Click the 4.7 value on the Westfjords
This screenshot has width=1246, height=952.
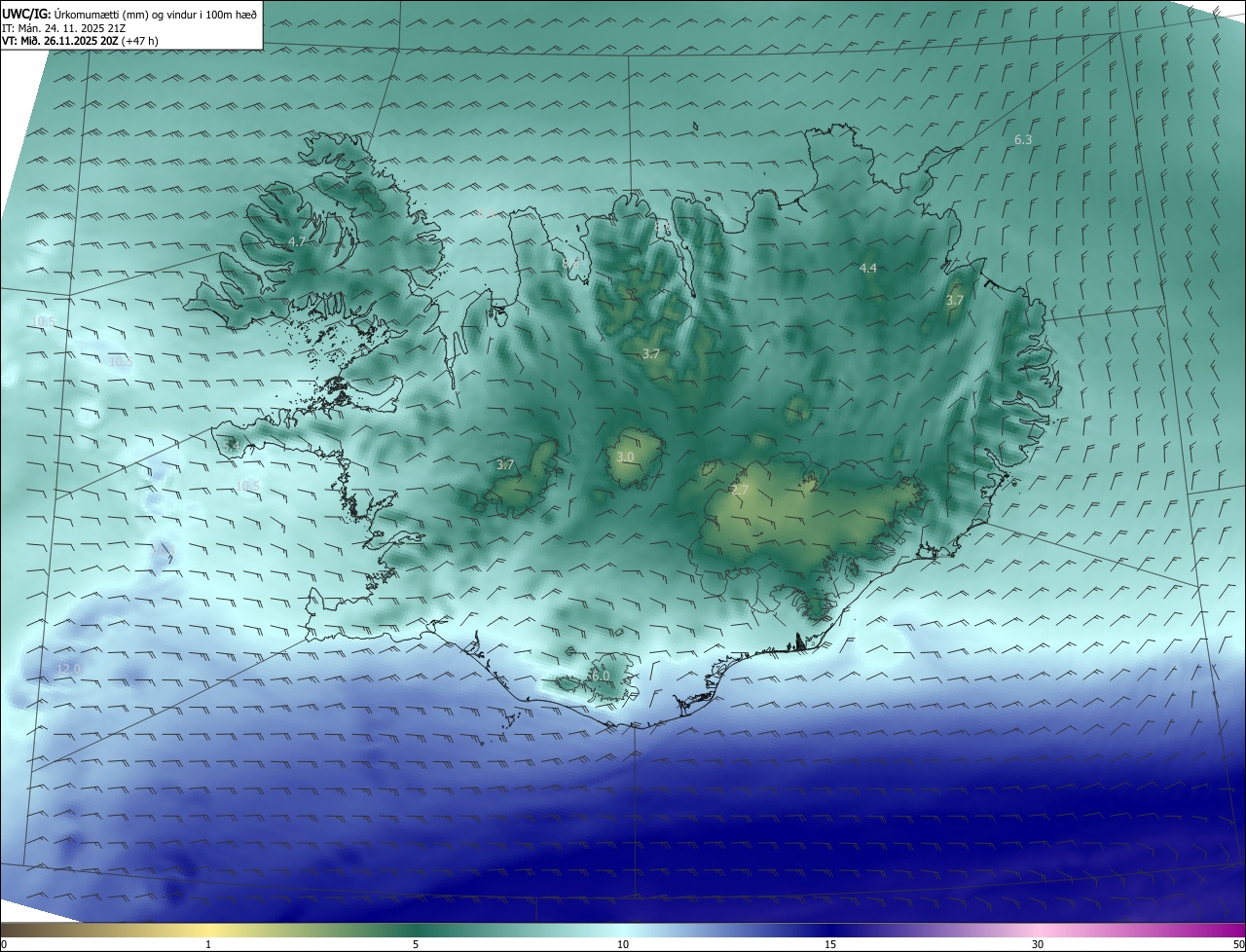[x=297, y=241]
